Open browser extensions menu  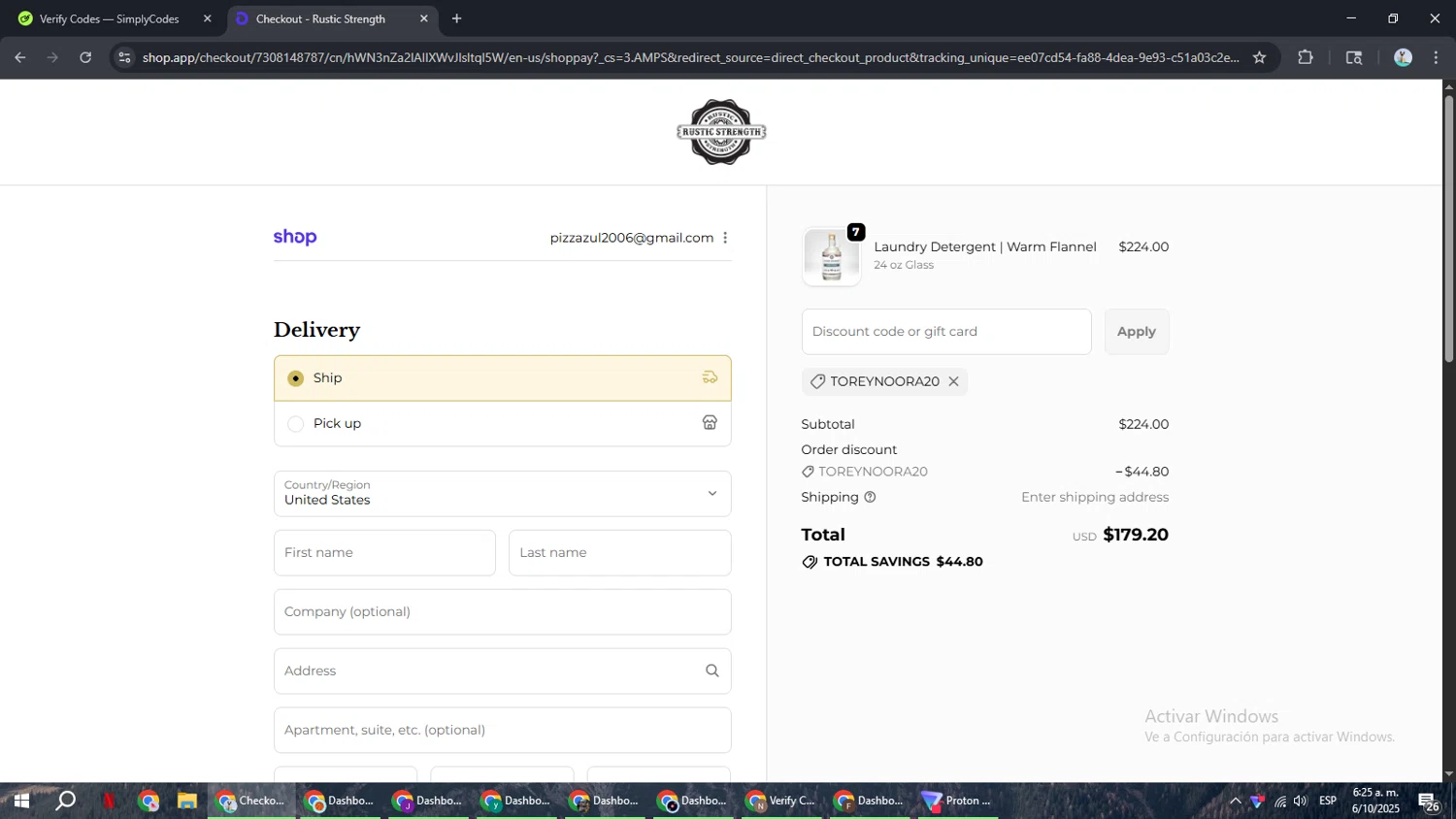(1306, 57)
